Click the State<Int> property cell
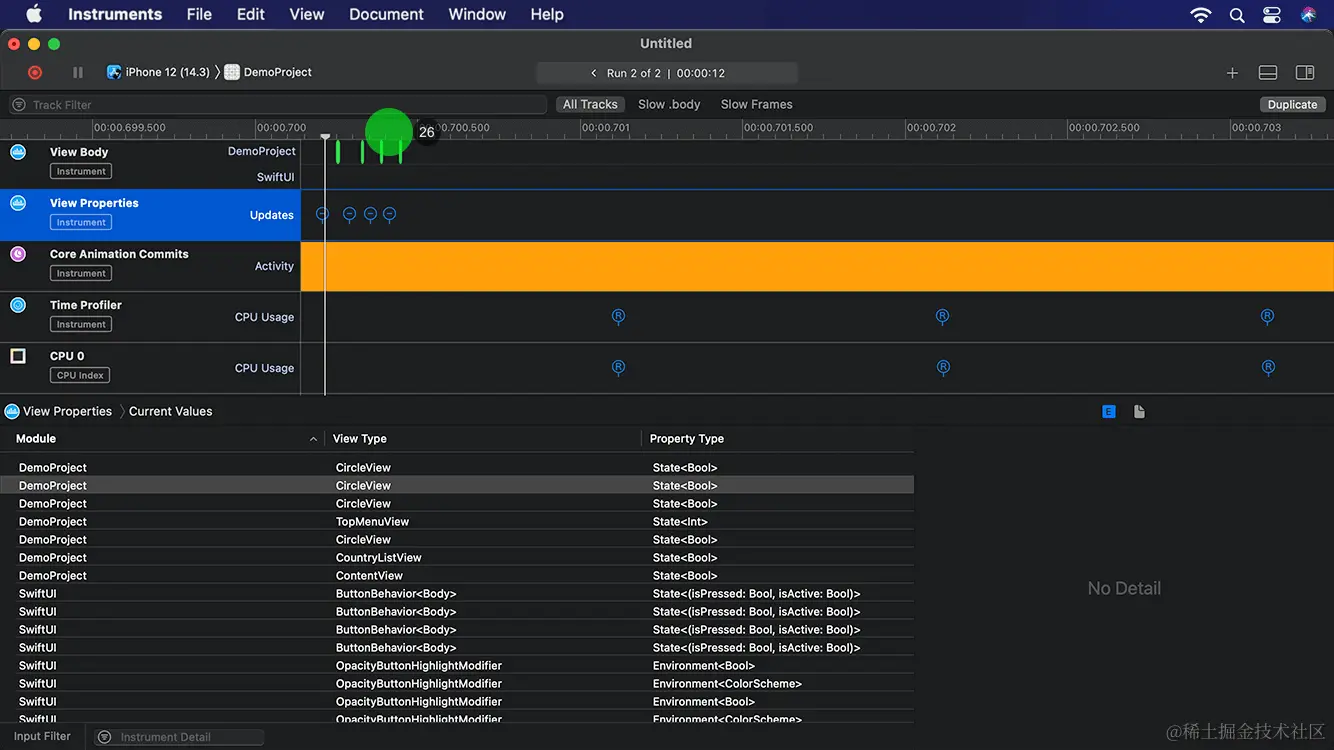Screen dimensions: 1334x750 [x=680, y=522]
